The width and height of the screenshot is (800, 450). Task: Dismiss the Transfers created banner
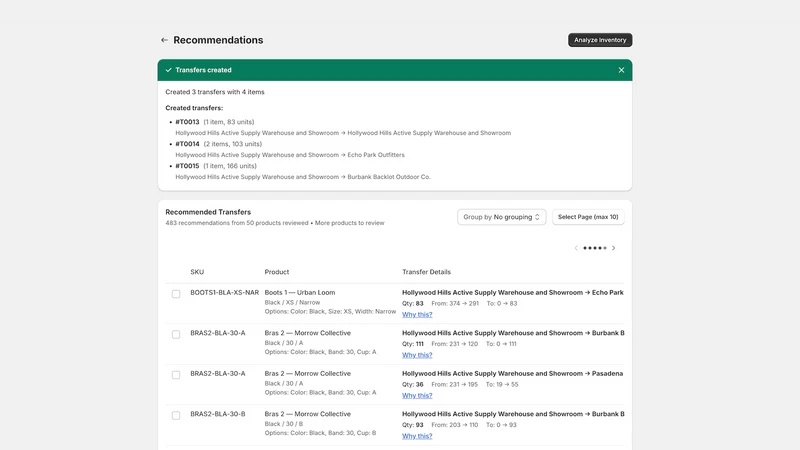click(621, 70)
